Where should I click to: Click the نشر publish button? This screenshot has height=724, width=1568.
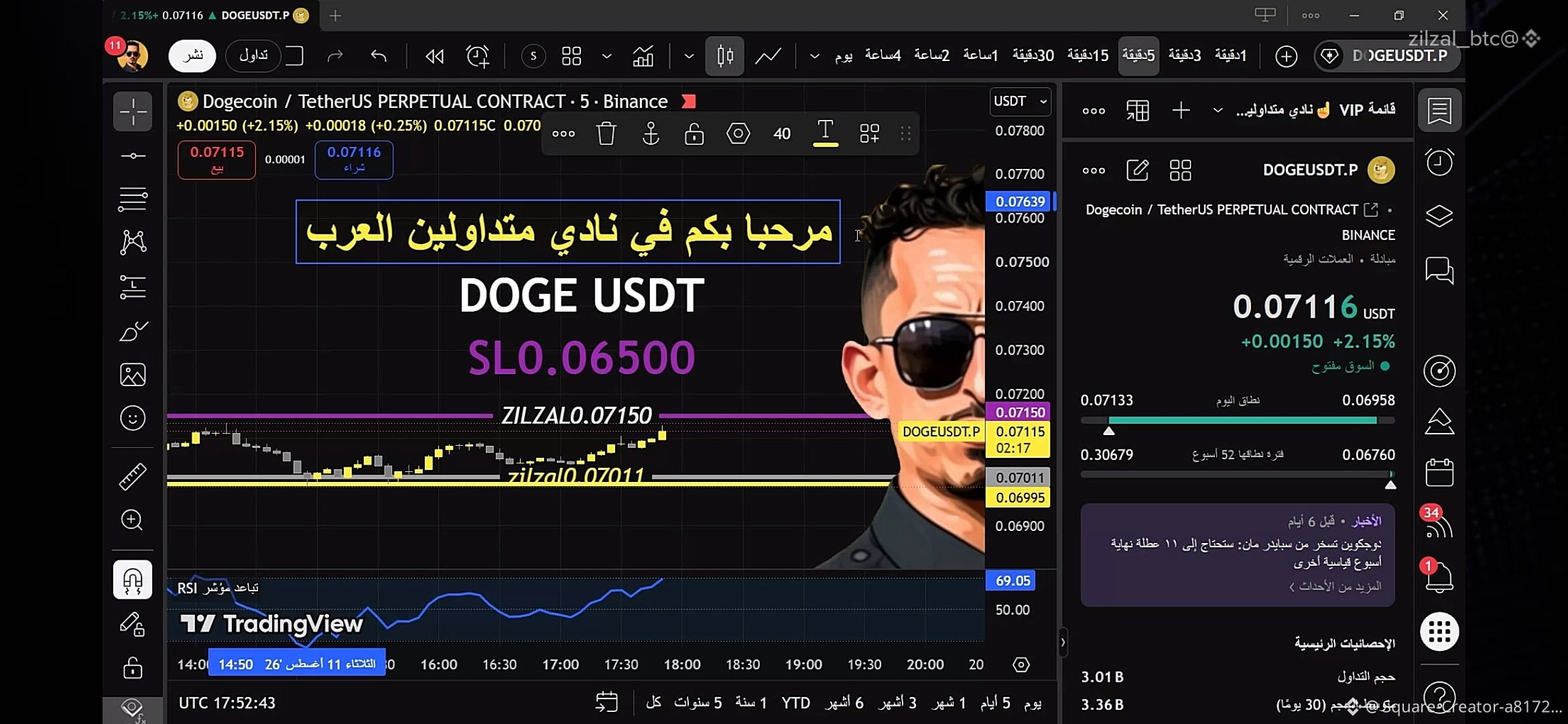pos(192,56)
